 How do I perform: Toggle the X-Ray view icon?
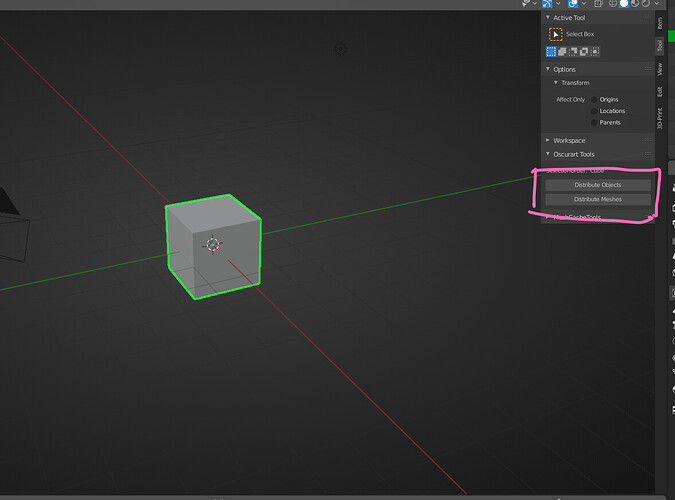[x=598, y=4]
